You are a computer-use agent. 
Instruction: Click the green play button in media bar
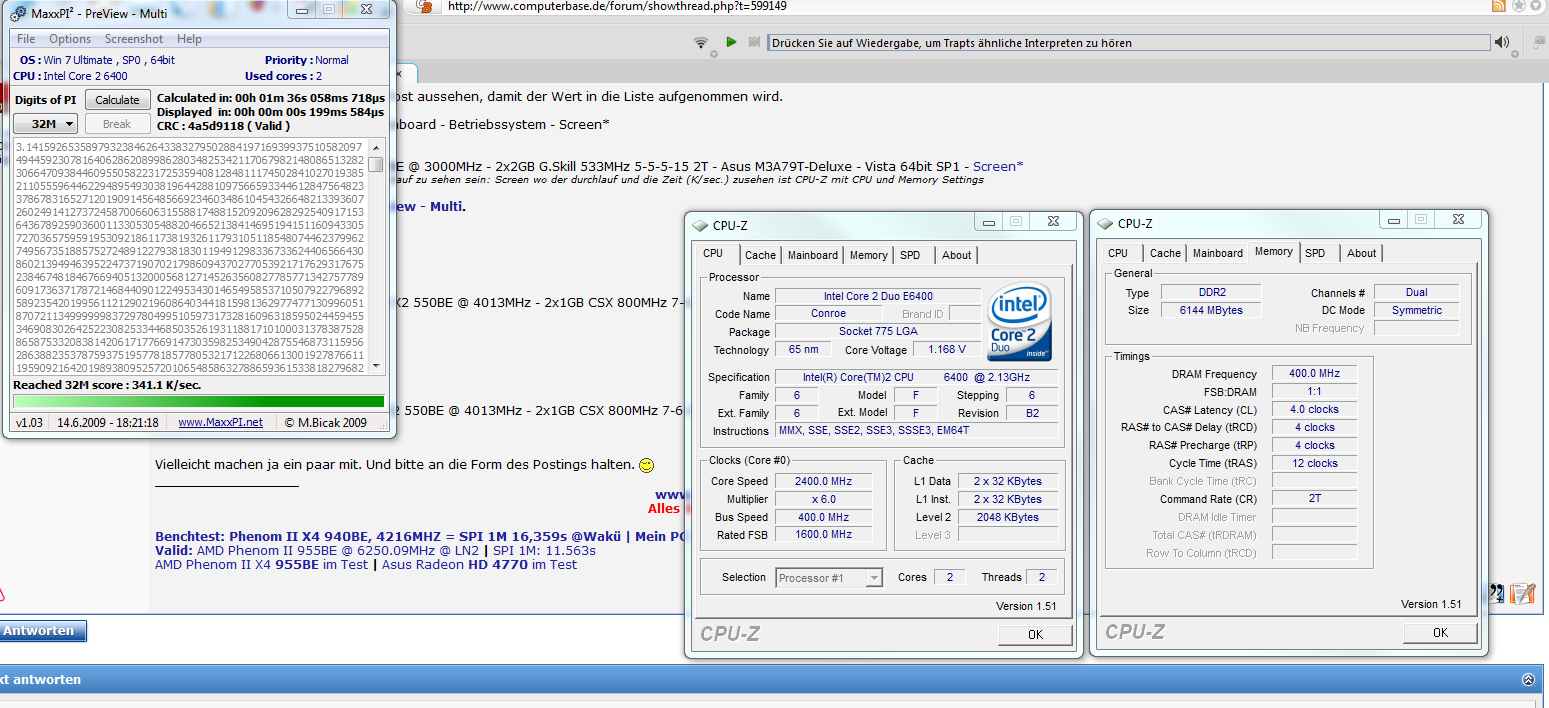[731, 42]
